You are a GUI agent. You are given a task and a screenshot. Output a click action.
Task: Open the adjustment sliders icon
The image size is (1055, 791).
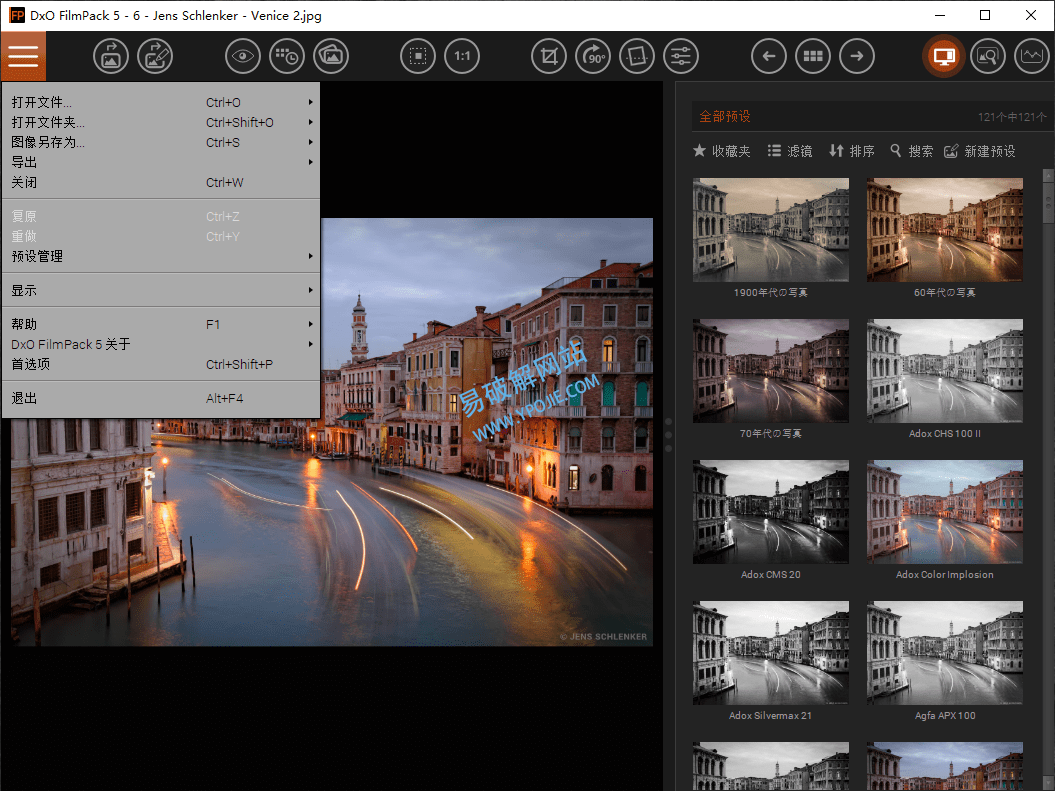(x=681, y=56)
